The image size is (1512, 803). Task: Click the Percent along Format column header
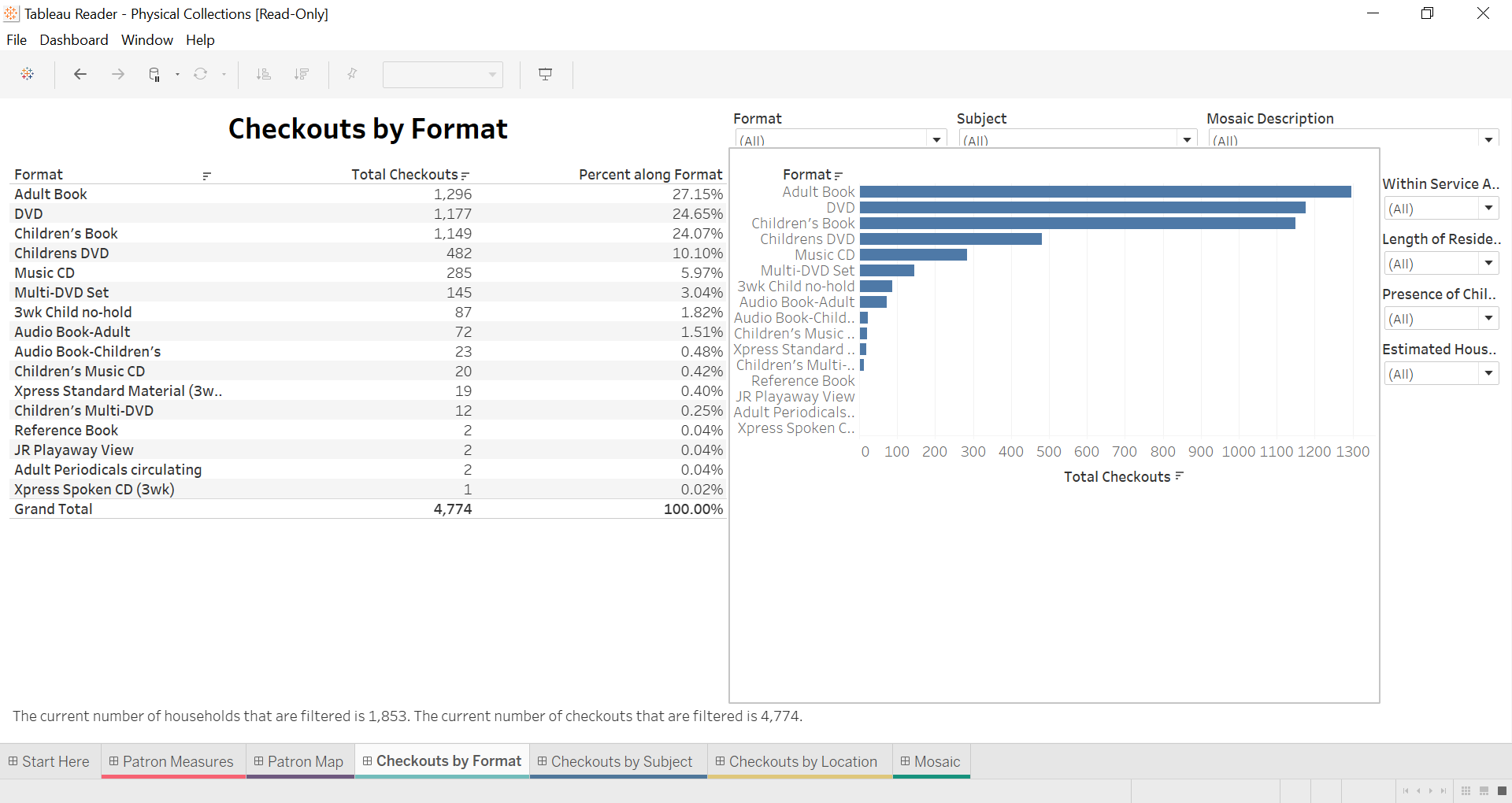click(650, 175)
